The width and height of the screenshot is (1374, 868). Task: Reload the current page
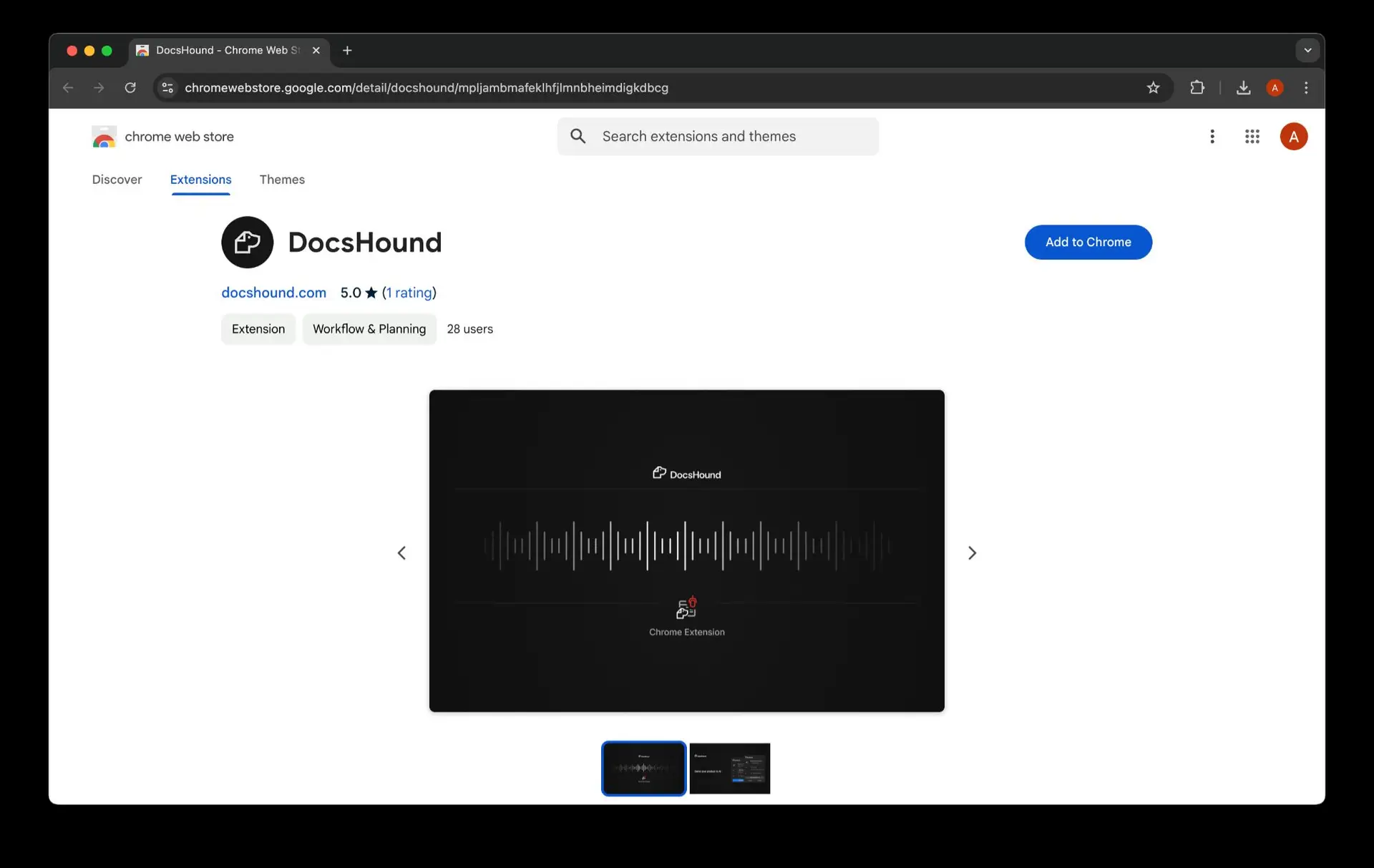point(130,87)
